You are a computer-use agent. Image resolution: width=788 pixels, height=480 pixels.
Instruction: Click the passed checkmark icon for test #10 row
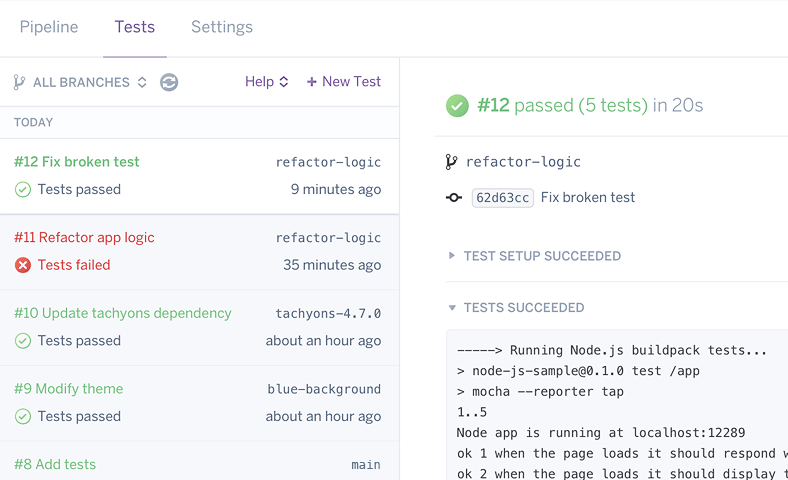pyautogui.click(x=23, y=341)
